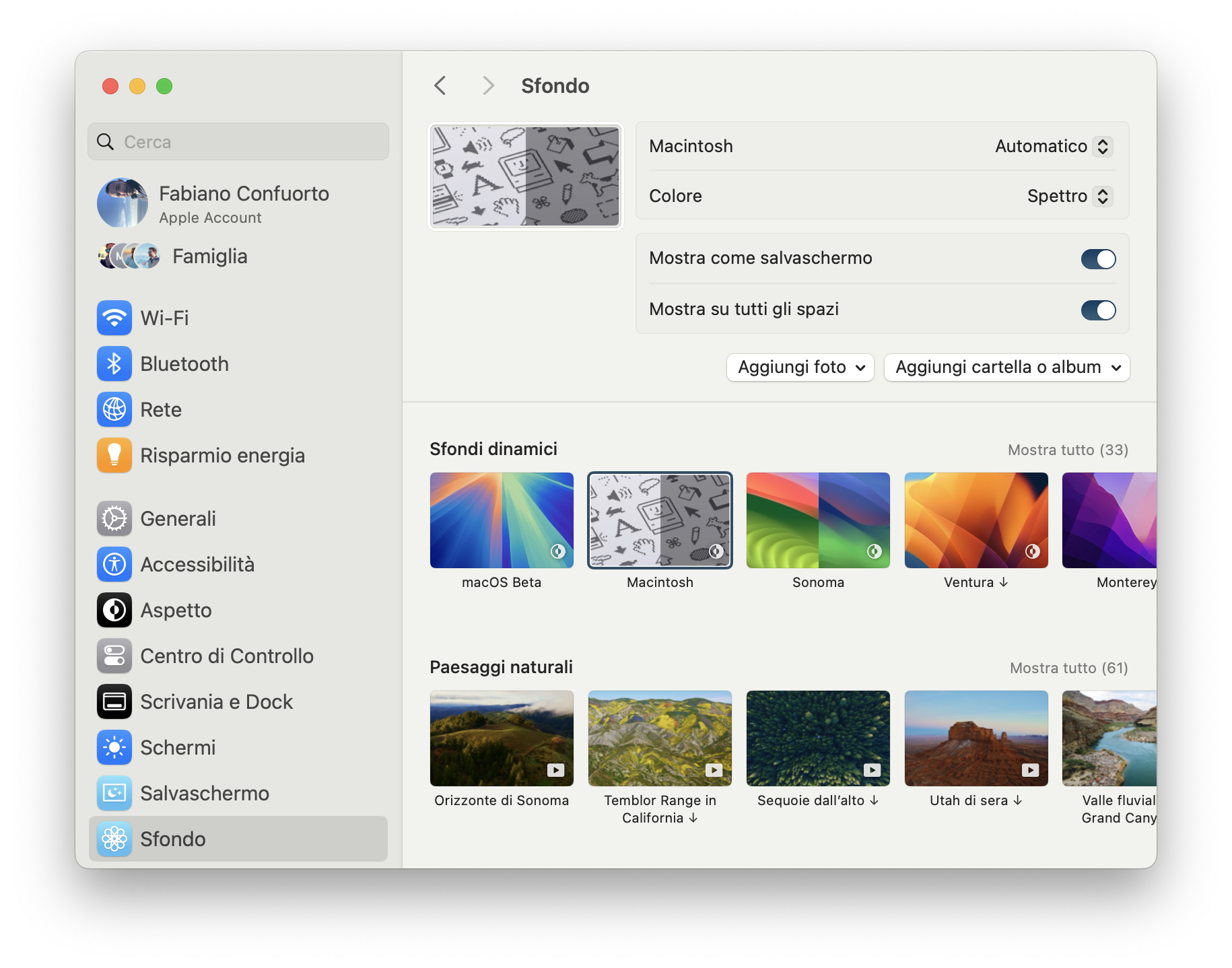Viewport: 1232px width, 968px height.
Task: Open Wi-Fi settings icon in sidebar
Action: (x=114, y=318)
